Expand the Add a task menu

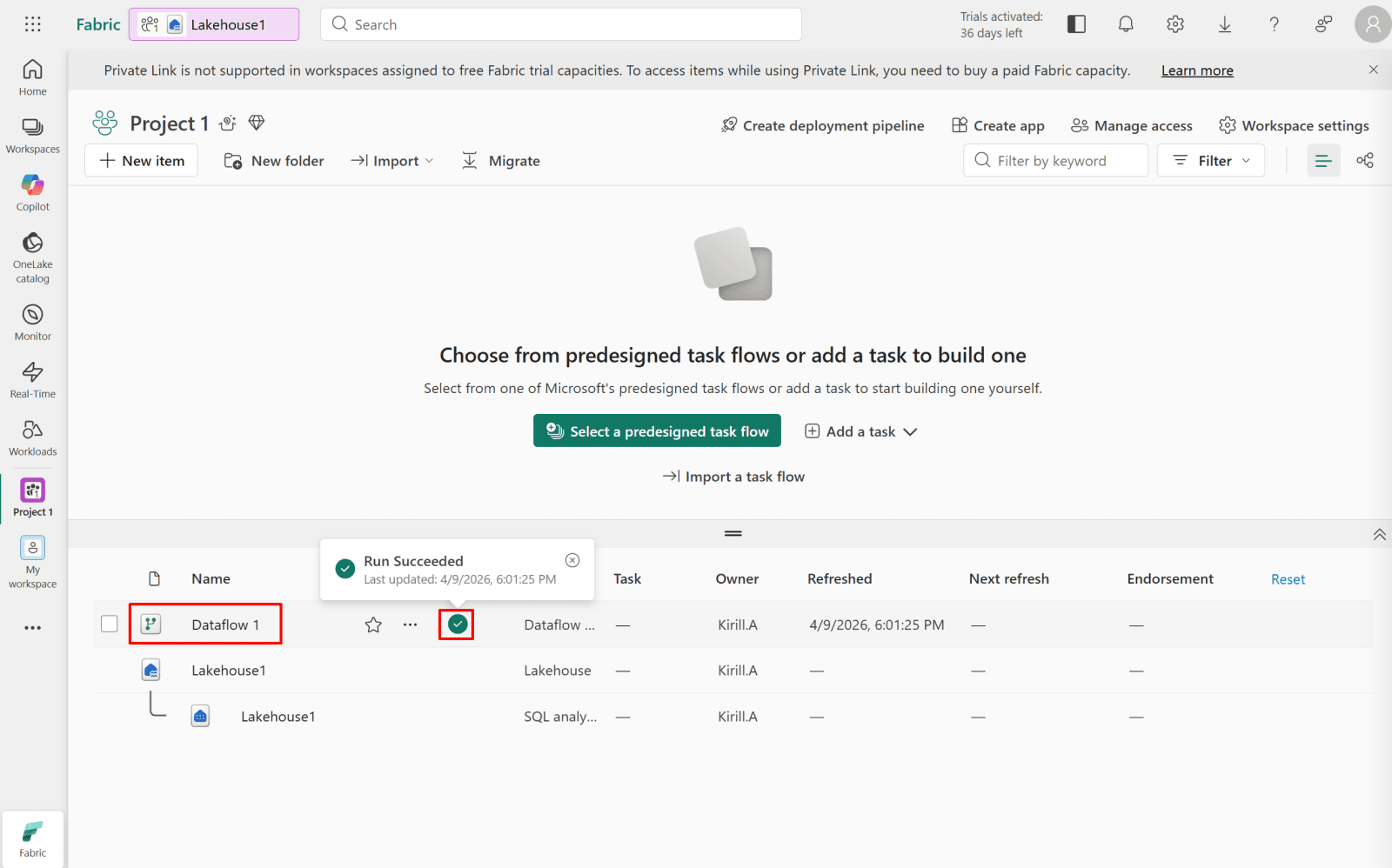click(860, 431)
